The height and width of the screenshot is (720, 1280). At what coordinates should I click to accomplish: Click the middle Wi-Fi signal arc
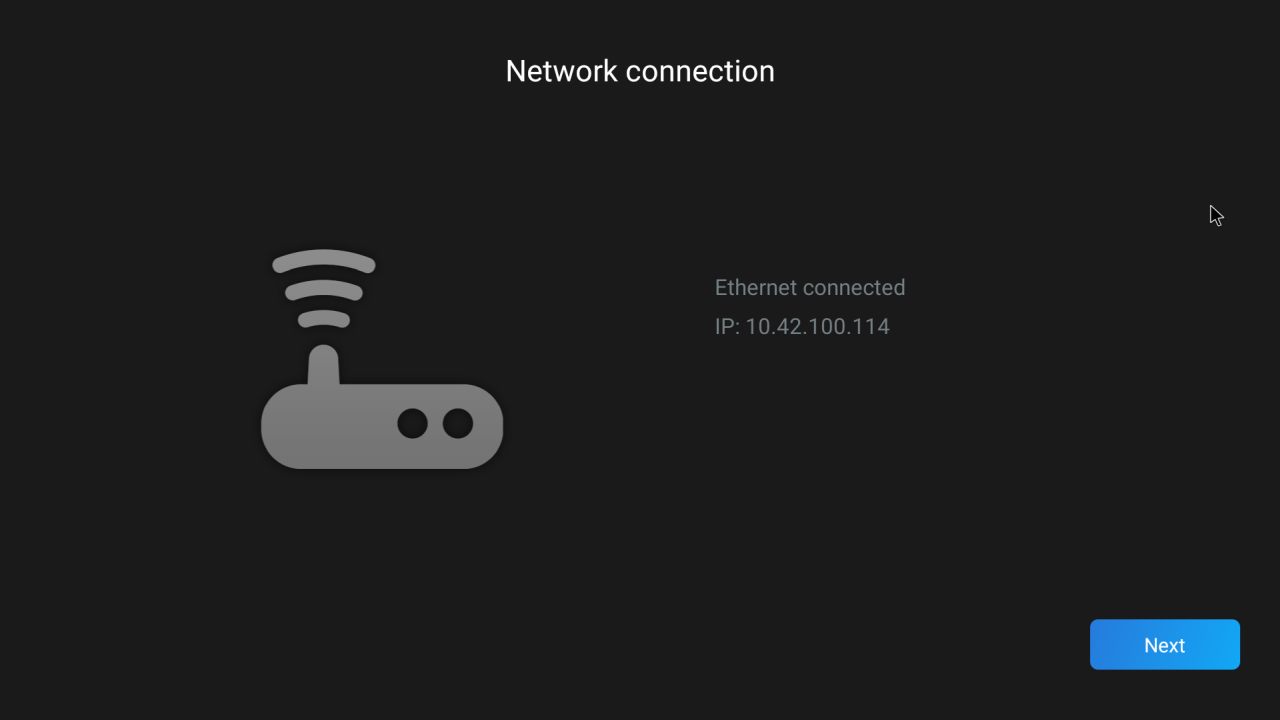pyautogui.click(x=324, y=290)
